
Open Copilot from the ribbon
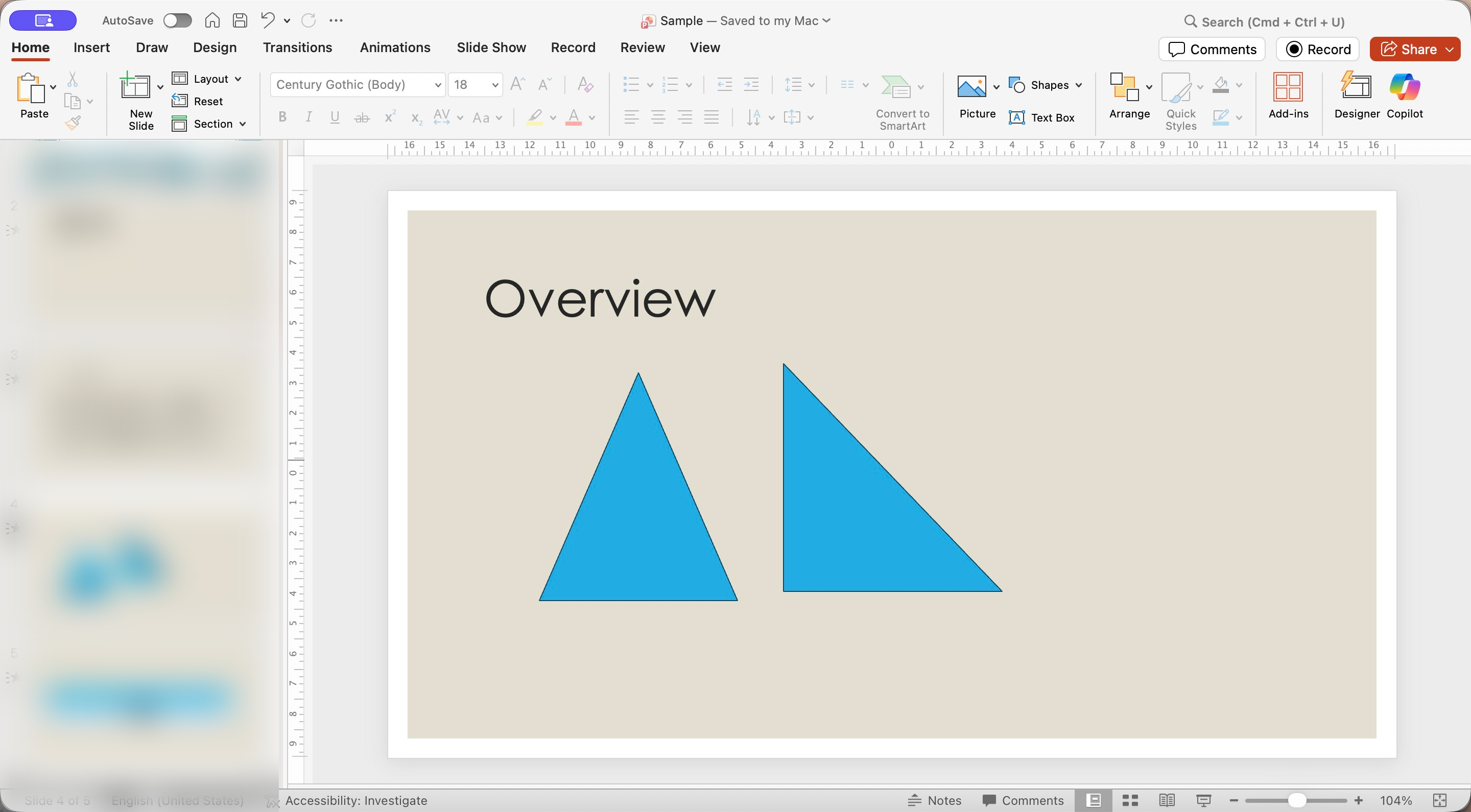pyautogui.click(x=1404, y=87)
